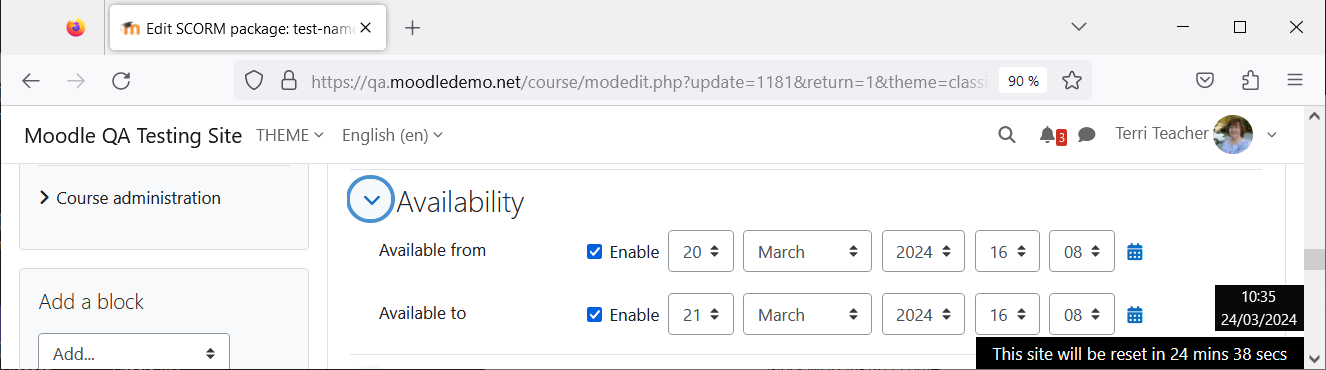Open calendar picker for Available from
Image resolution: width=1326 pixels, height=370 pixels.
coord(1135,252)
